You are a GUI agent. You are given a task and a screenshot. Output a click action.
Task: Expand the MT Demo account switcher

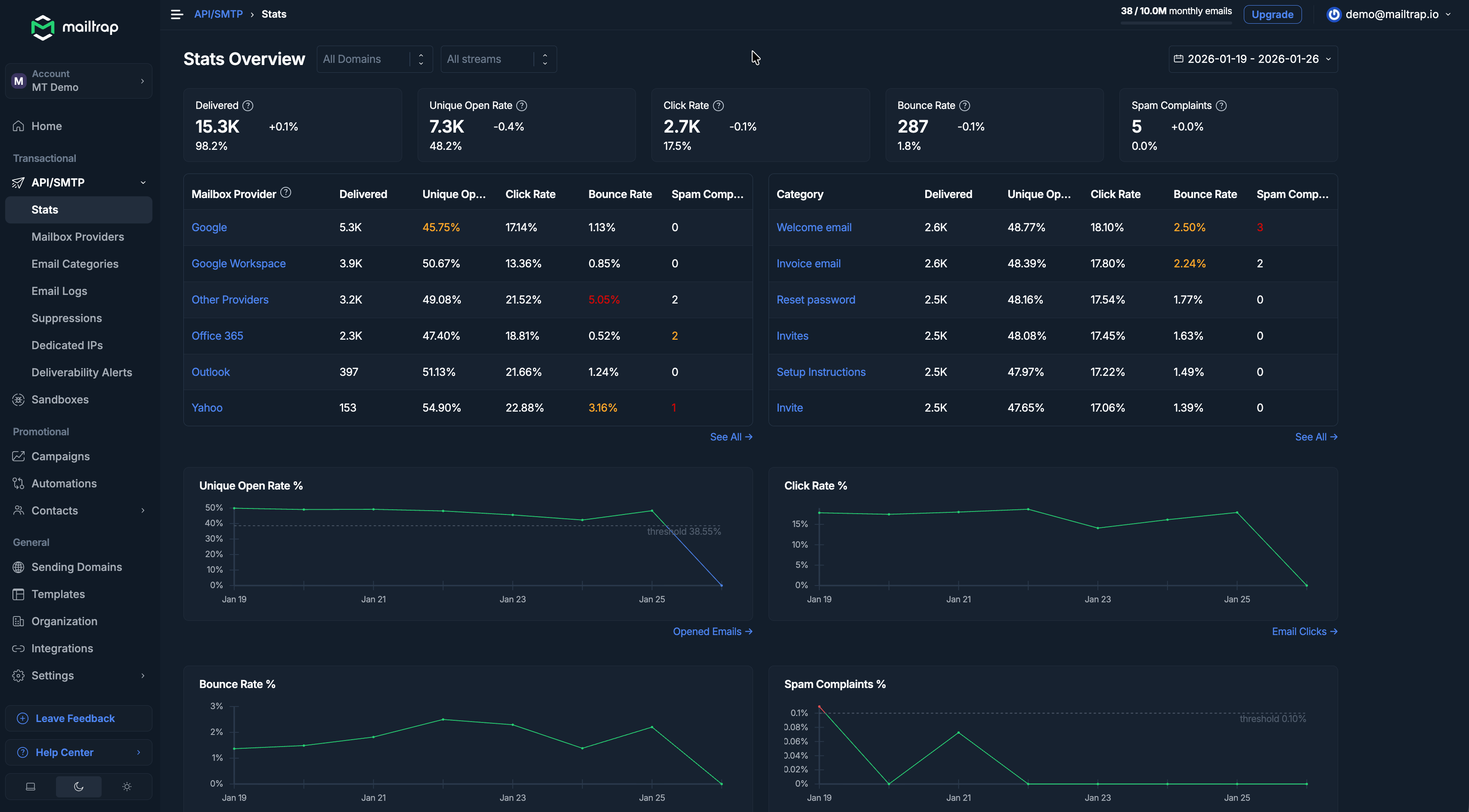pos(79,81)
